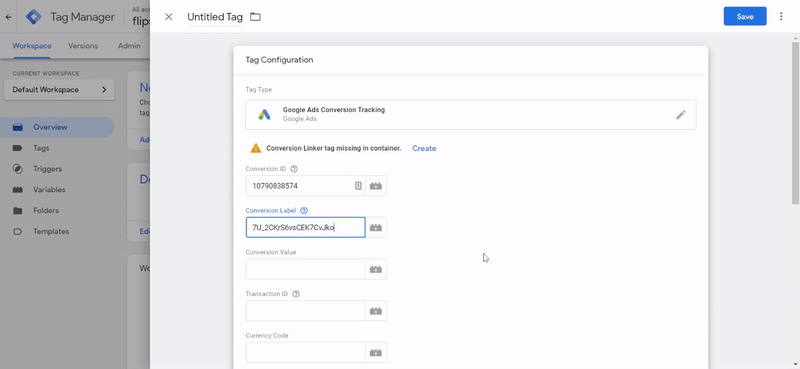The image size is (800, 369).
Task: Click the folder icon next to Untitled Tag
Action: [x=255, y=17]
